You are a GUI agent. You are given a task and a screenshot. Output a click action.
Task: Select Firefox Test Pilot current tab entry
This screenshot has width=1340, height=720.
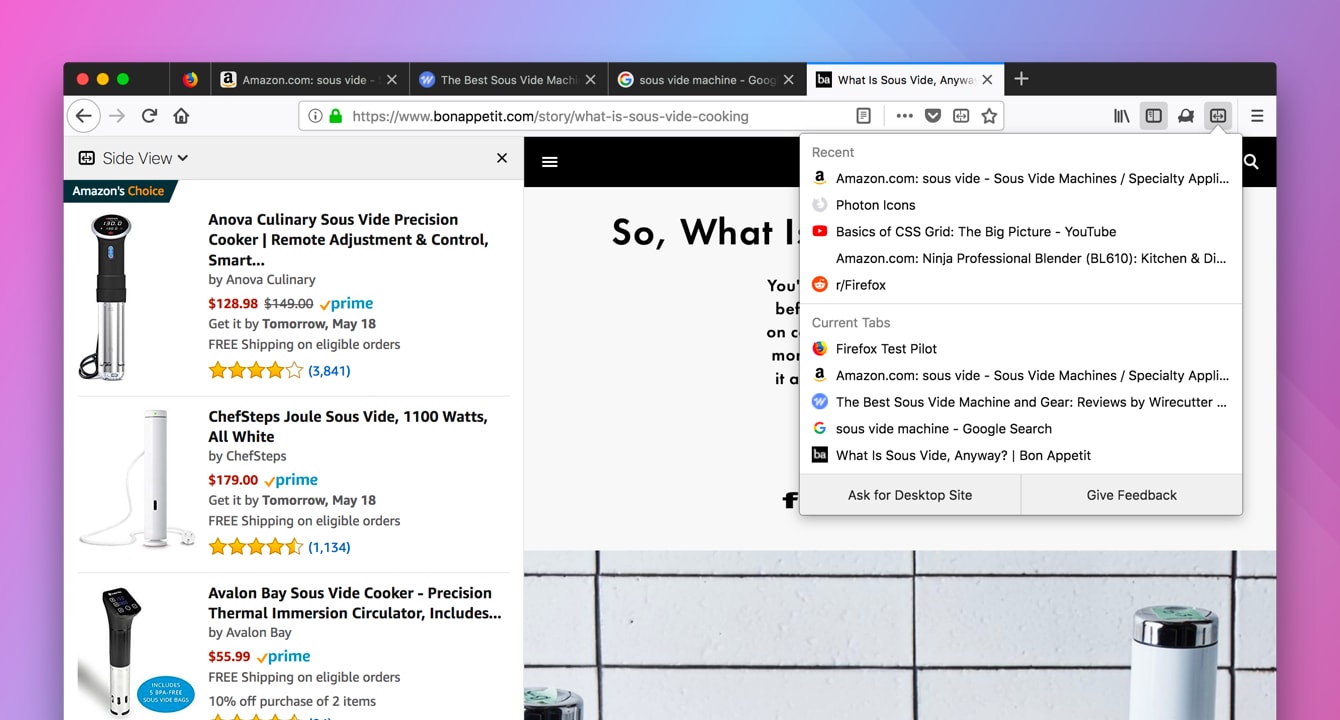(x=1021, y=349)
